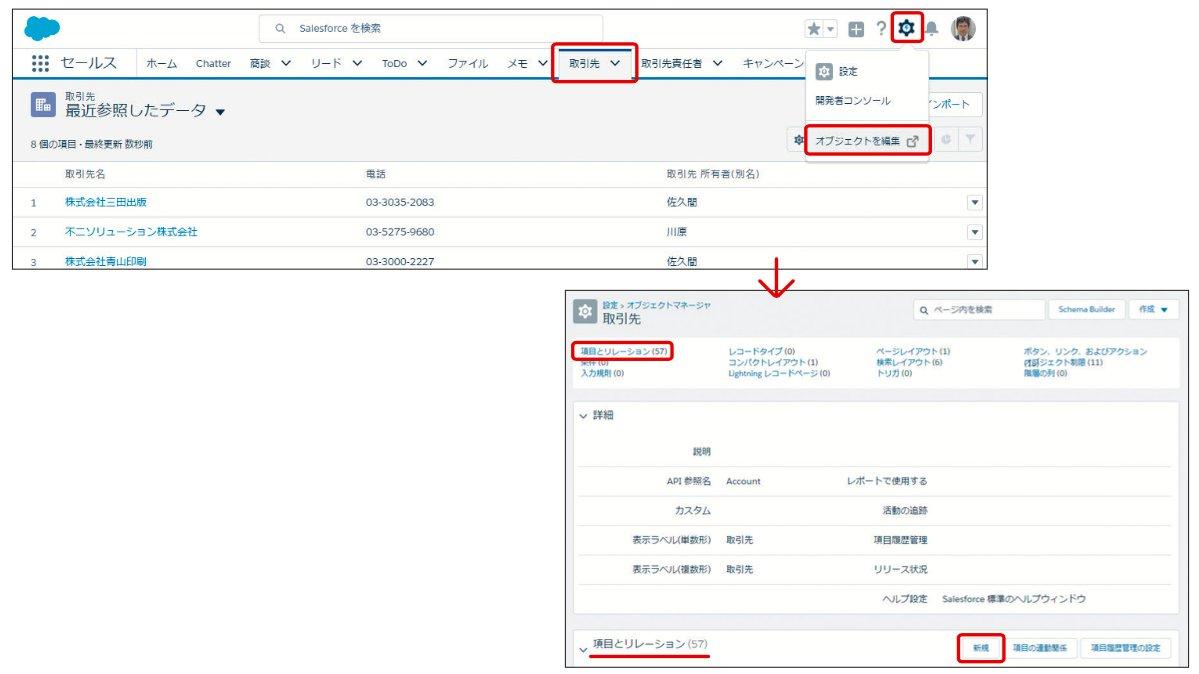Expand the ToDo tab dropdown chevron
This screenshot has width=1199, height=674.
422,63
